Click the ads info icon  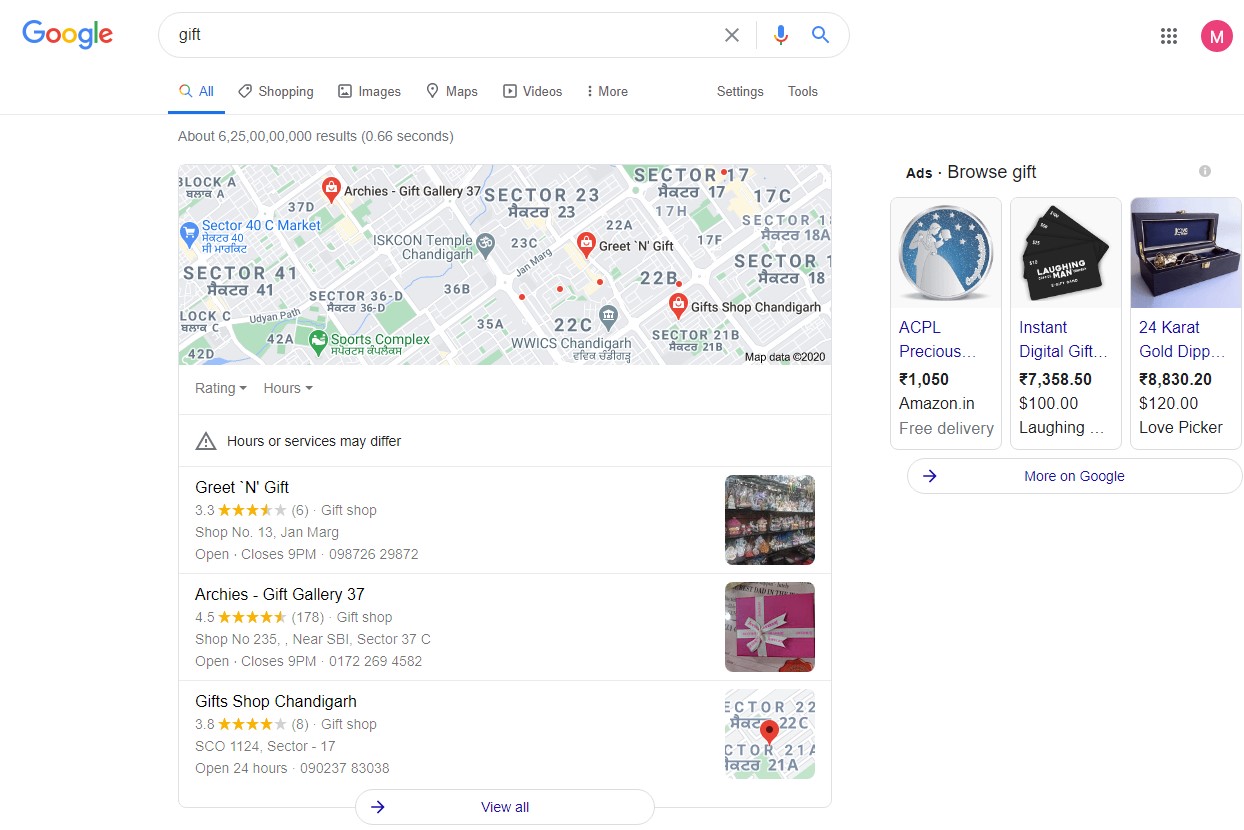[1205, 171]
